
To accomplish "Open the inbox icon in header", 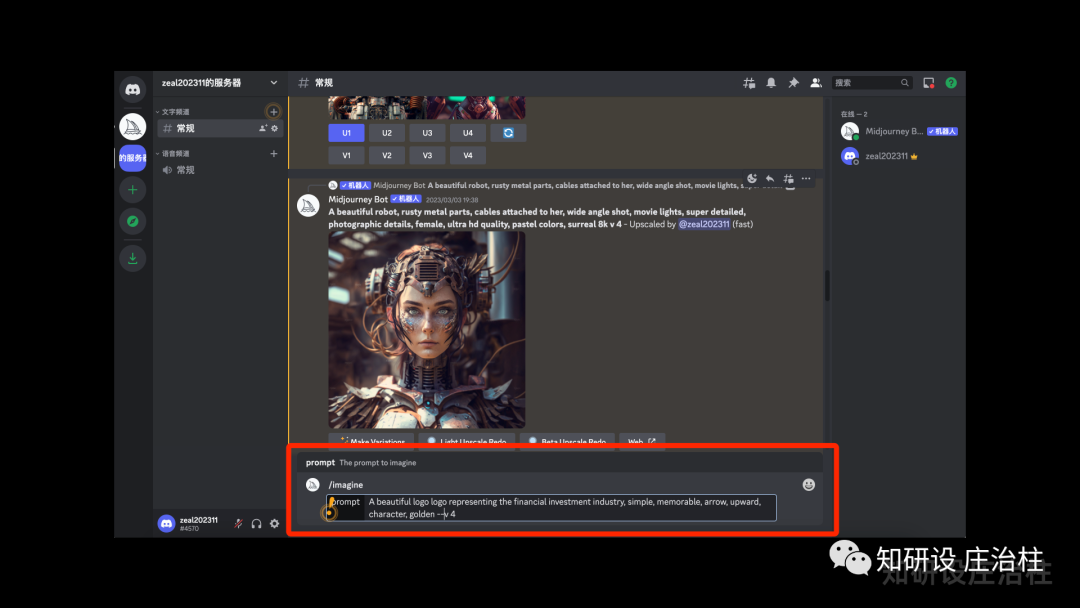I will point(928,83).
